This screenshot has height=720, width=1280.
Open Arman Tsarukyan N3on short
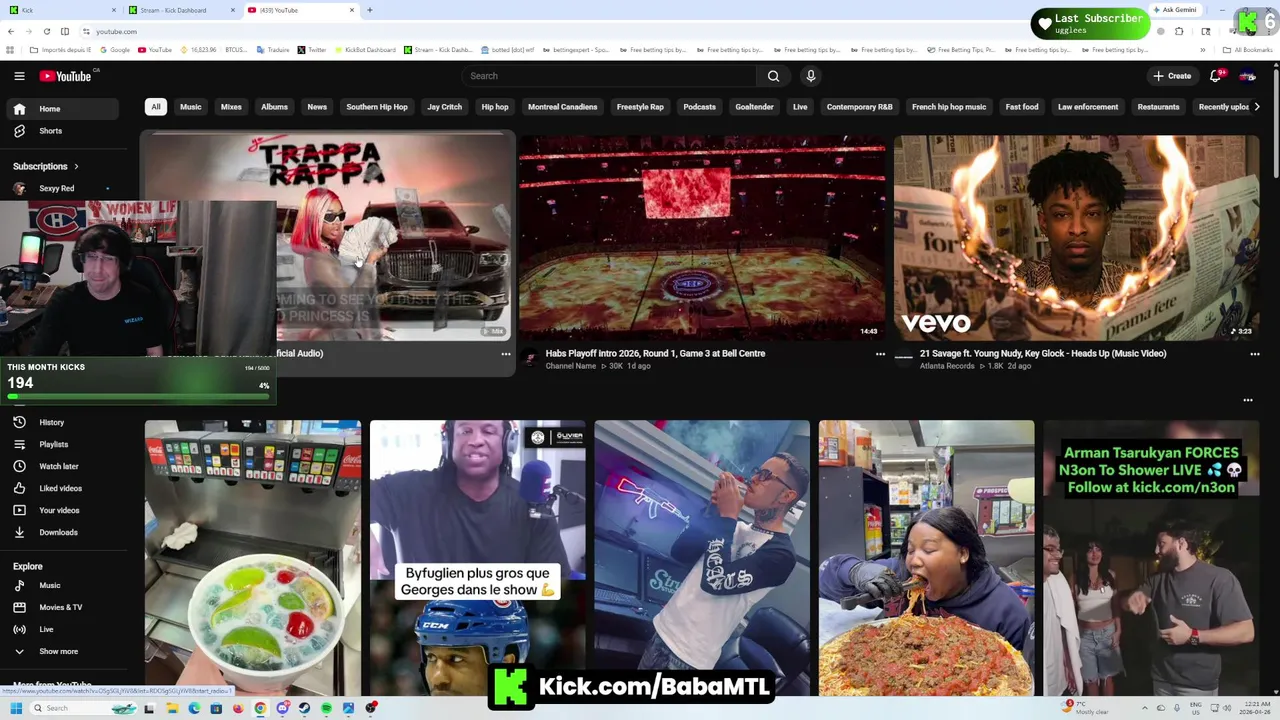[1151, 557]
